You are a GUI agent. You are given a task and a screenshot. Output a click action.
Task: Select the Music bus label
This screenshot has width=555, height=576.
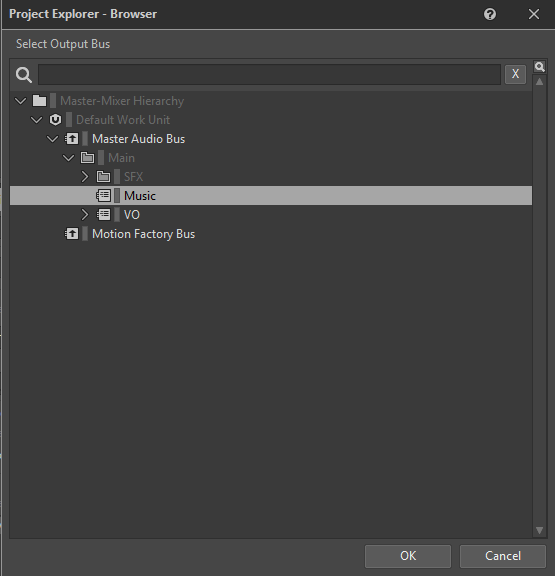(x=140, y=196)
